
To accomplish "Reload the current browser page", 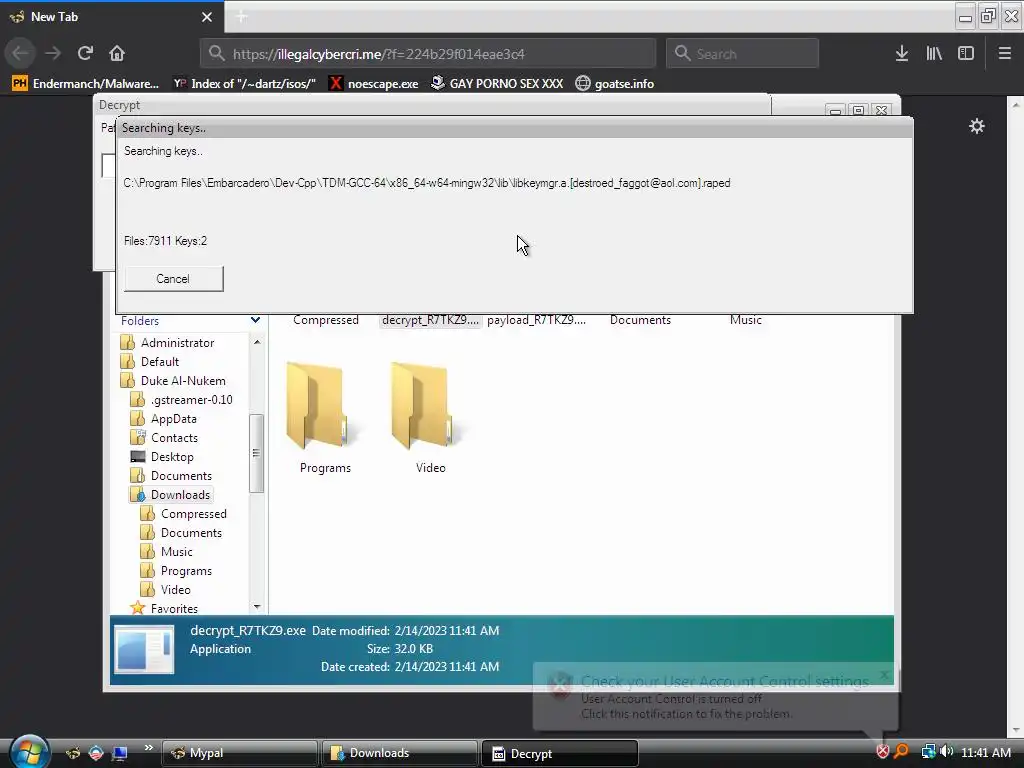I will coord(85,53).
